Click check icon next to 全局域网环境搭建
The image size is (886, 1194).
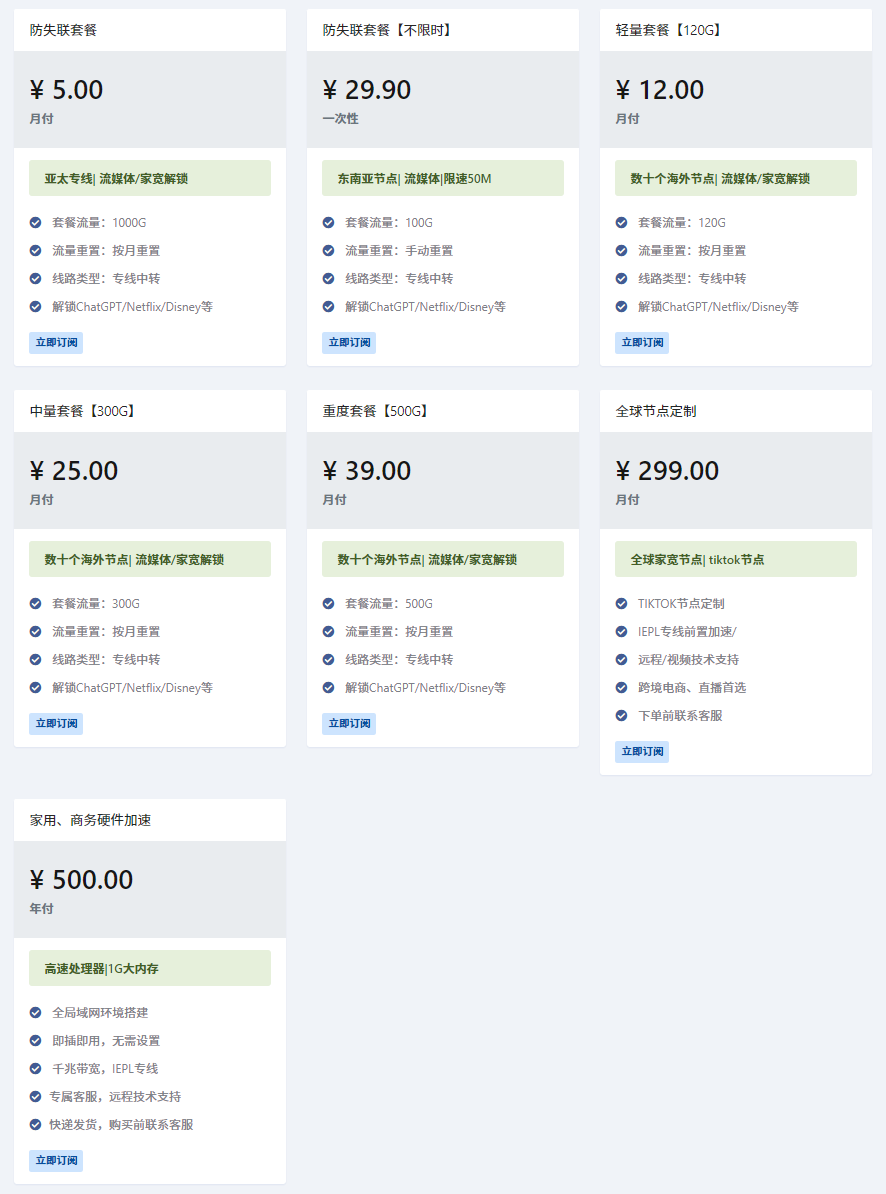35,1012
